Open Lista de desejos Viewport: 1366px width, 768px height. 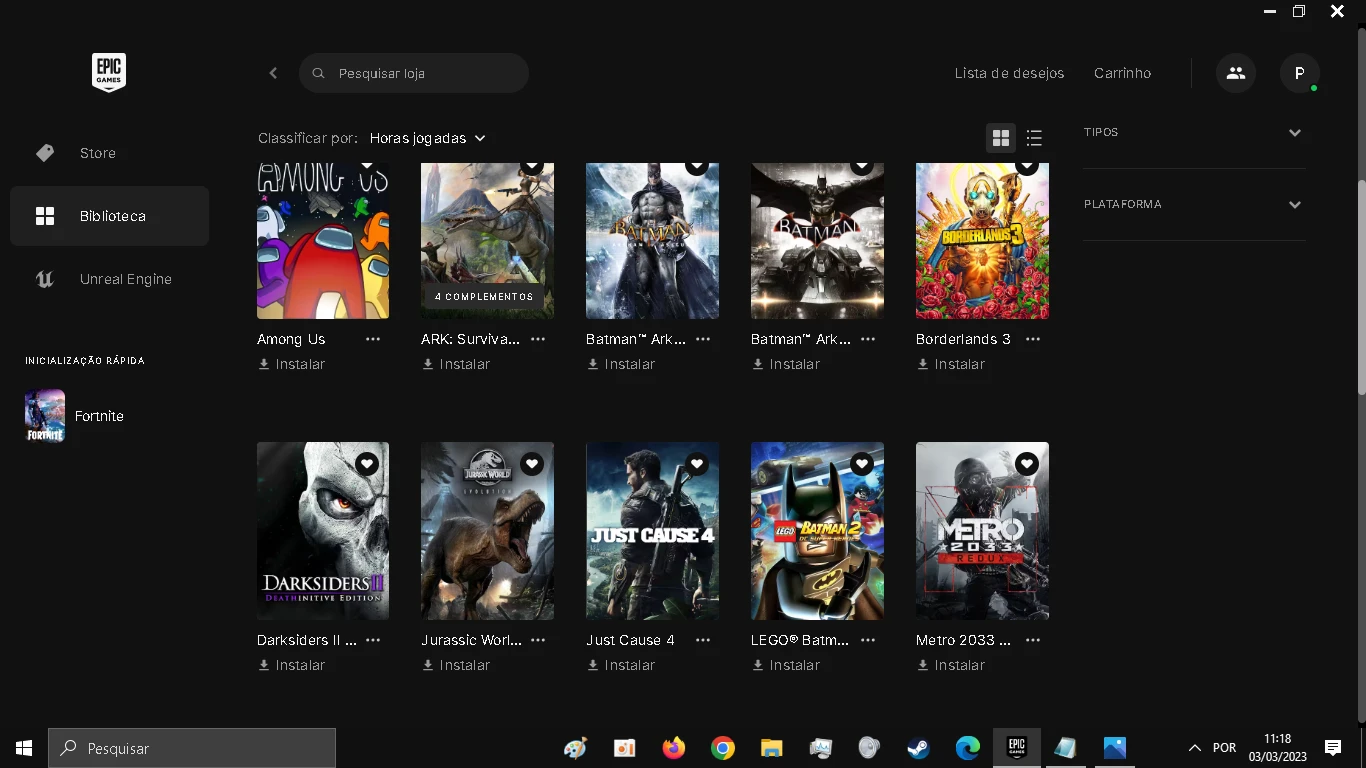pyautogui.click(x=1009, y=73)
